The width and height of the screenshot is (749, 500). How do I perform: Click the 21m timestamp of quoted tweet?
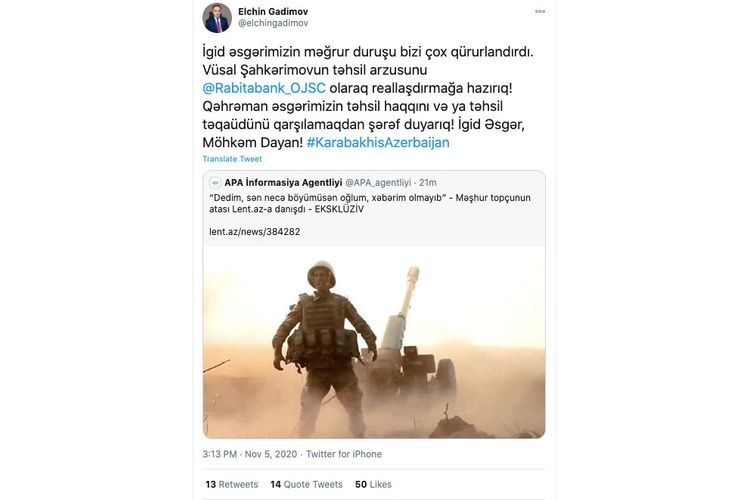tap(428, 182)
